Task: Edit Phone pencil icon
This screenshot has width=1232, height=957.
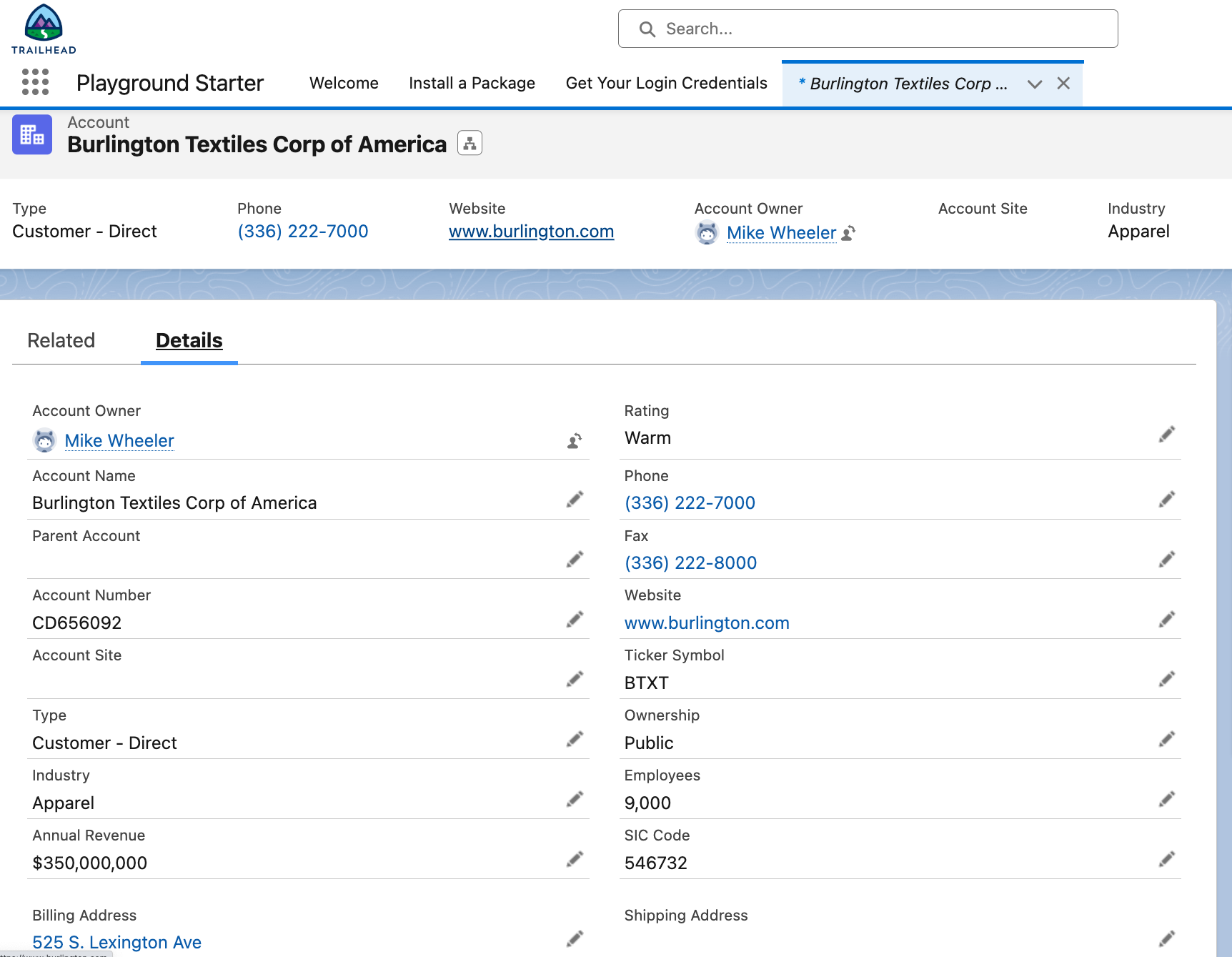Action: [1167, 500]
